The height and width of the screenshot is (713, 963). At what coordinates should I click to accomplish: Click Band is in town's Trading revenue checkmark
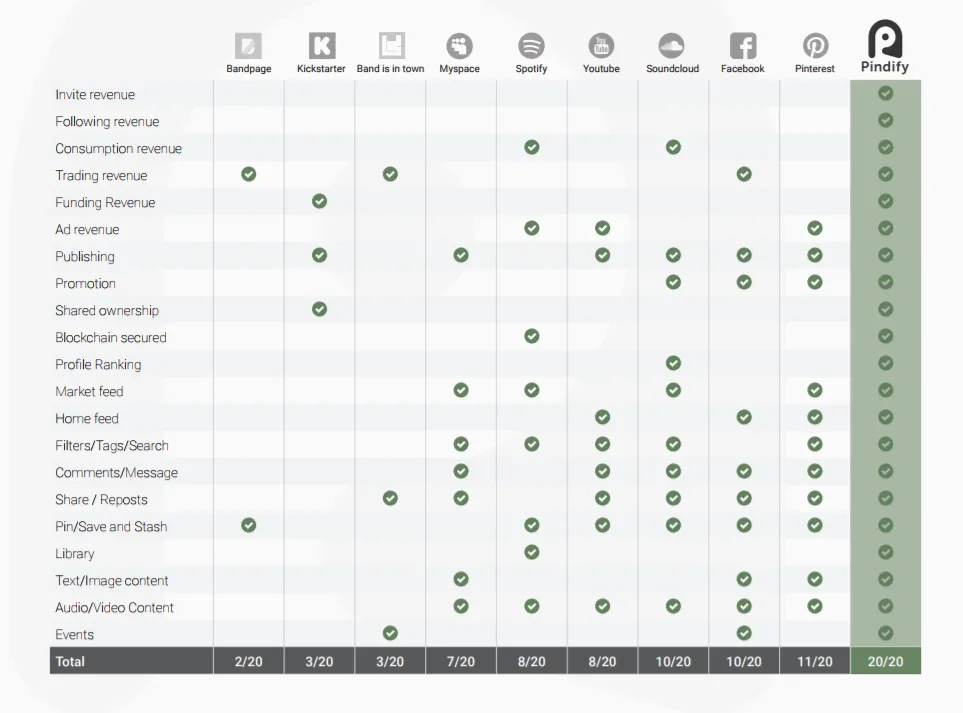coord(390,174)
